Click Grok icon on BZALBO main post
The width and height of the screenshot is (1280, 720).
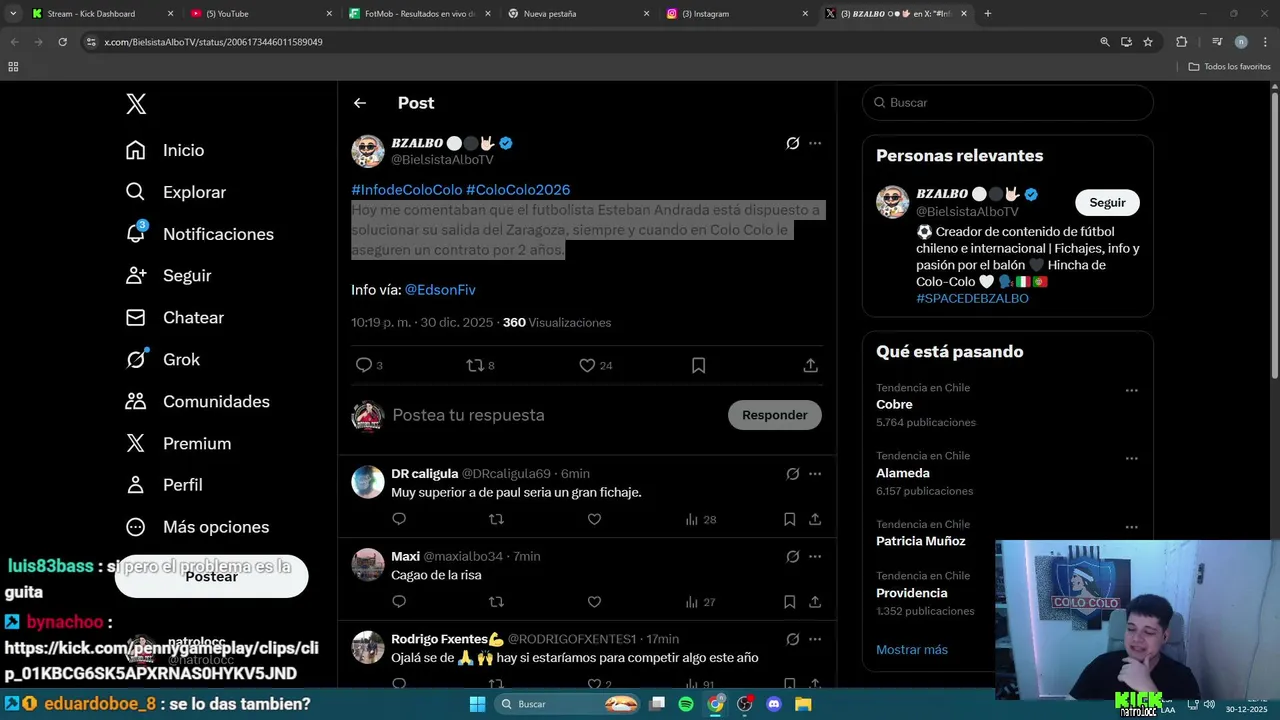coord(793,143)
